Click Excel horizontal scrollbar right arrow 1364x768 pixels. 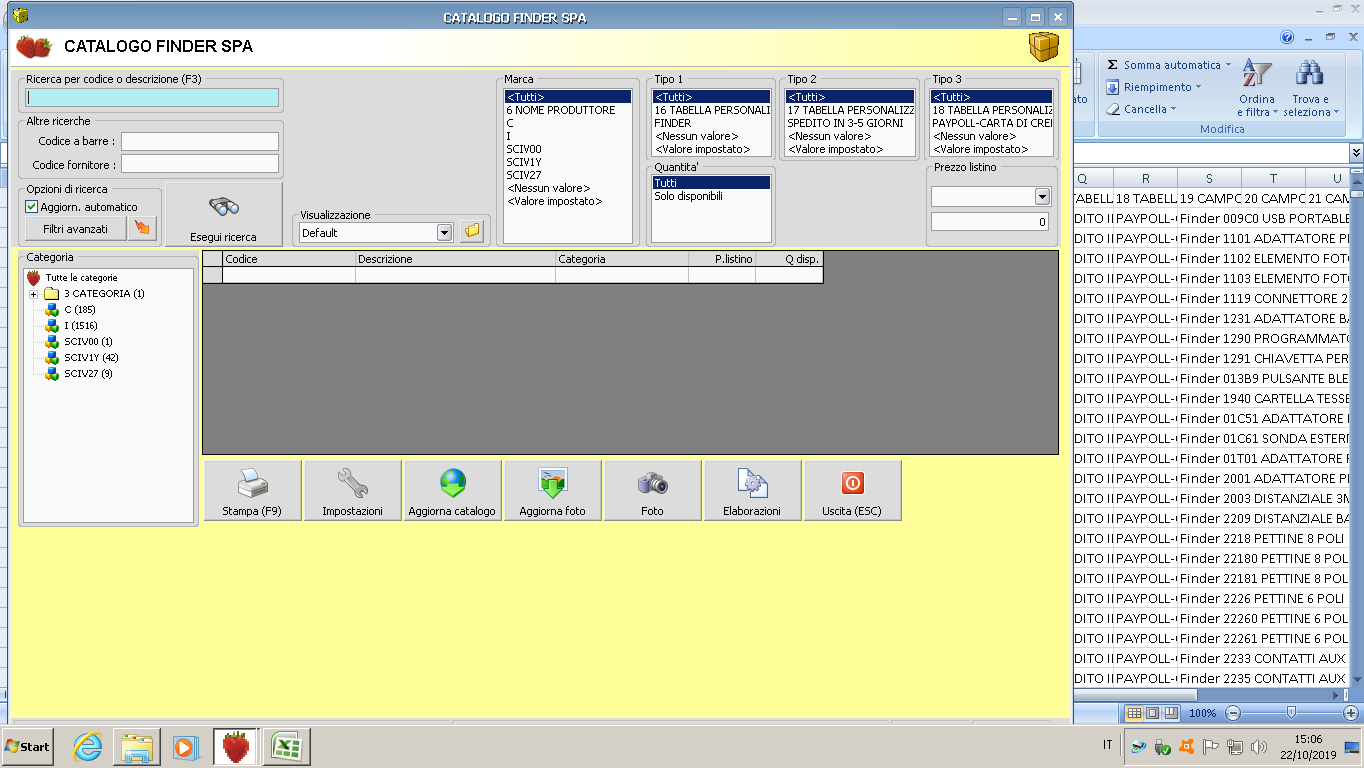point(1337,695)
